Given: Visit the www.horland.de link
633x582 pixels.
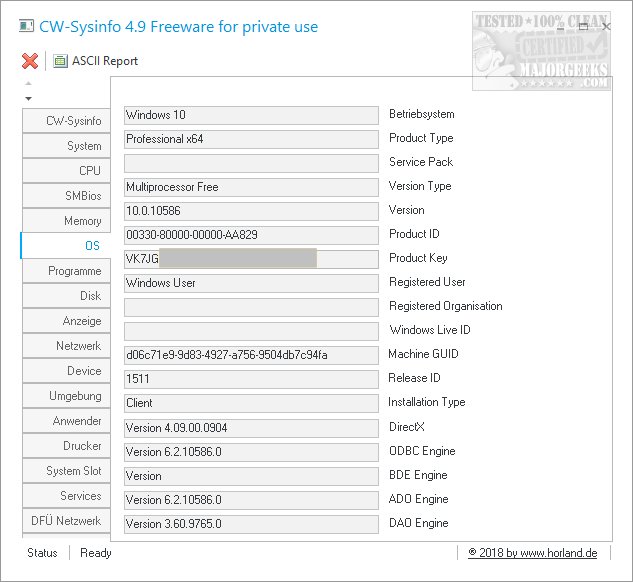Looking at the screenshot, I should click(x=532, y=553).
